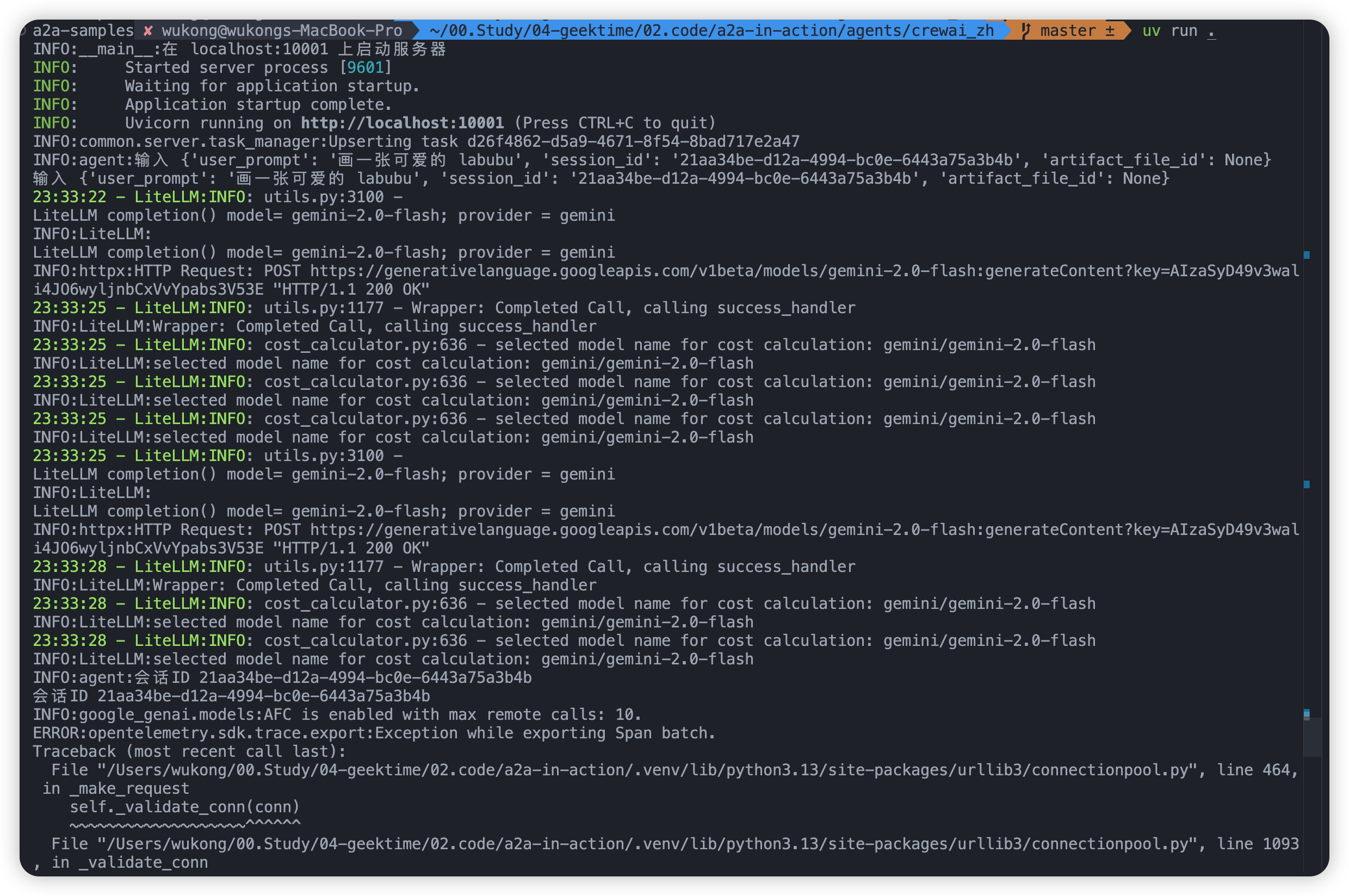This screenshot has height=896, width=1349.
Task: Click the cyan process ID 9601
Action: [x=365, y=68]
